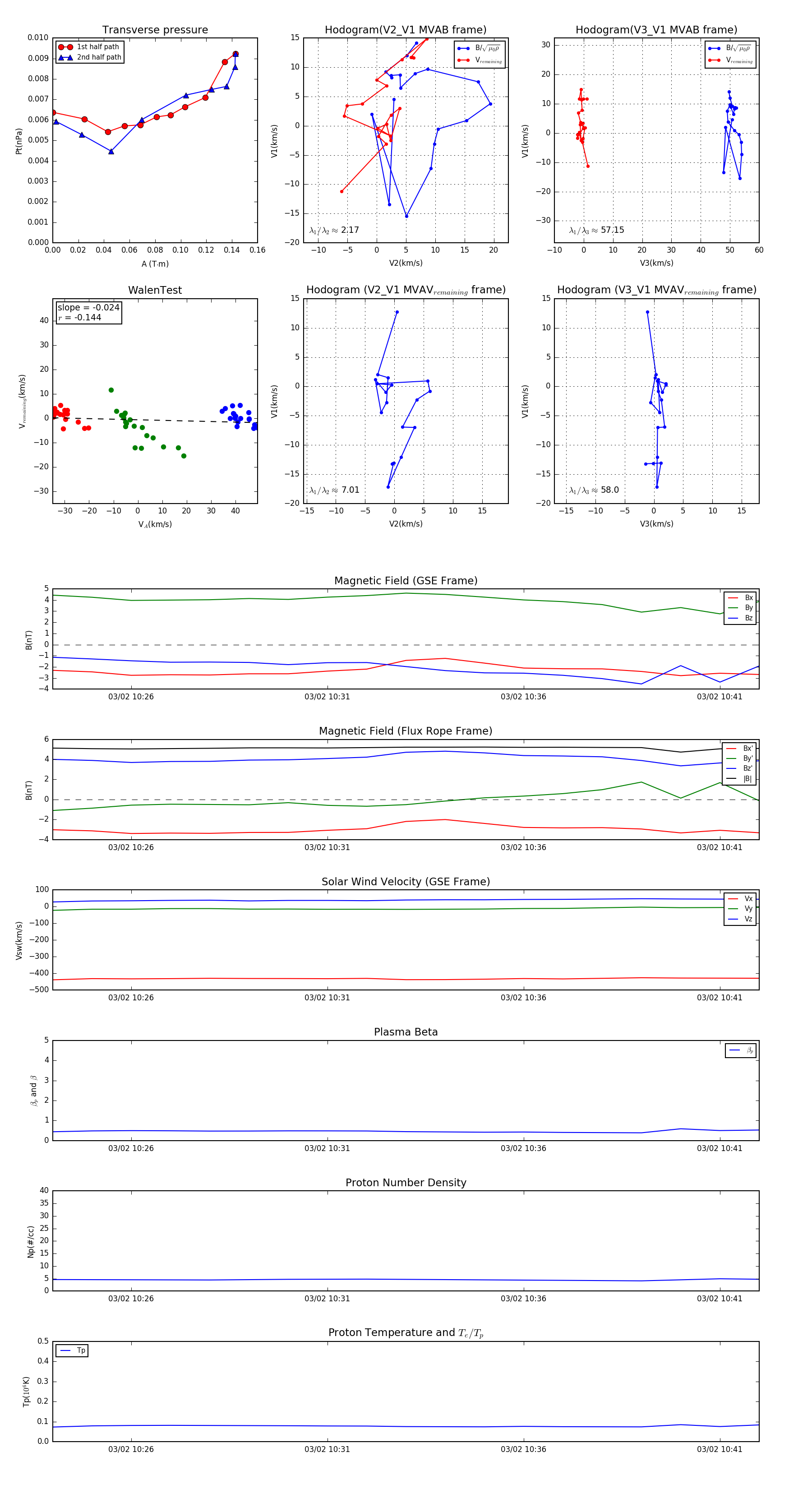This screenshot has width=812, height=1489.
Task: Click the "Np(#/cc)" y-axis label
Action: point(31,1242)
